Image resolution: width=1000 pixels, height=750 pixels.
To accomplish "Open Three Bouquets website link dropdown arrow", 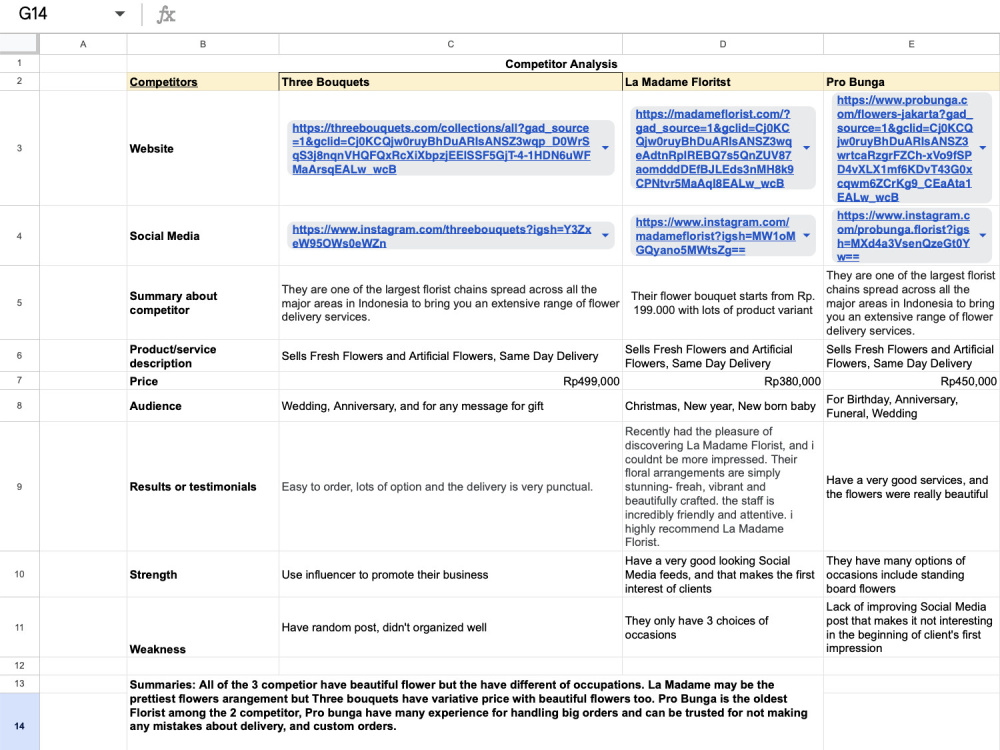I will [x=605, y=148].
